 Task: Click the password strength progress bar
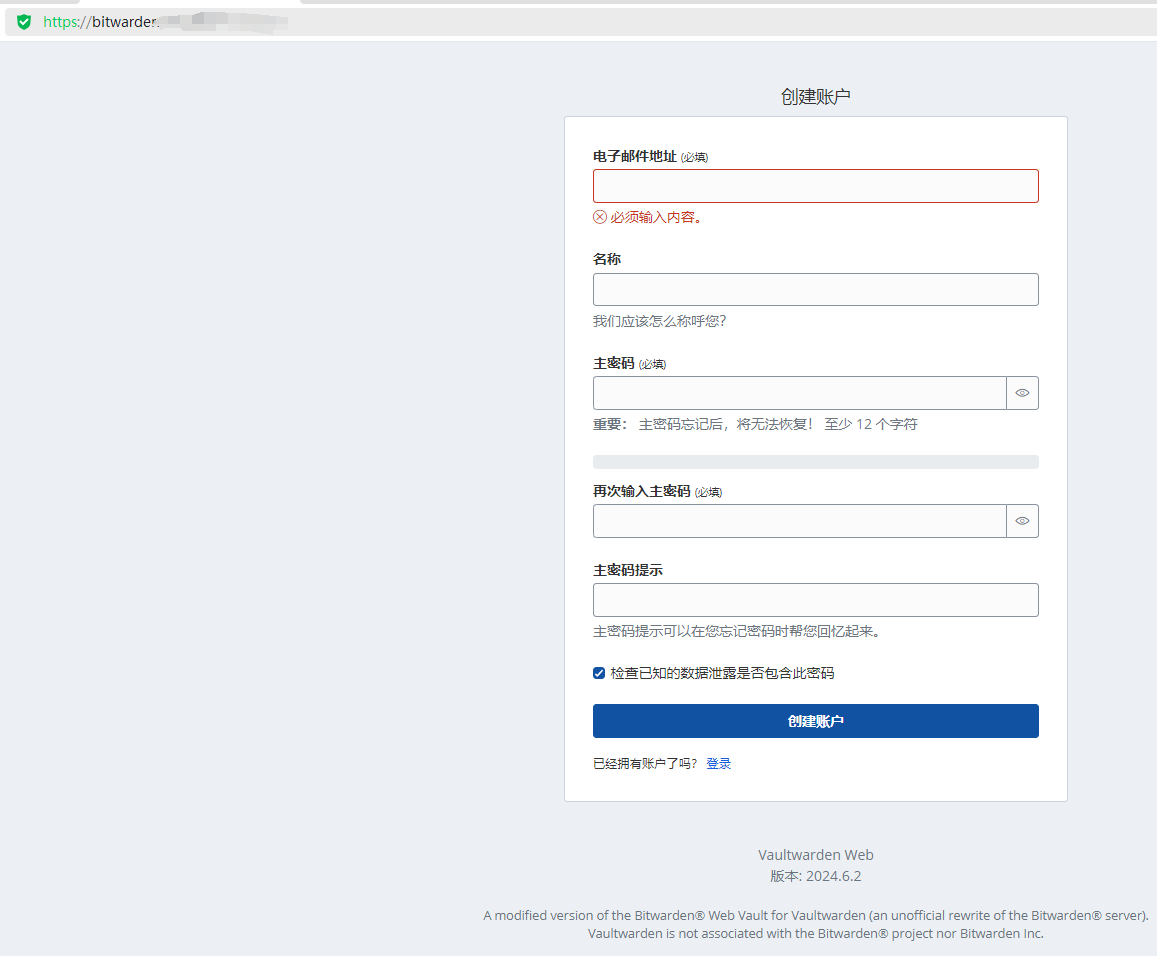[815, 462]
